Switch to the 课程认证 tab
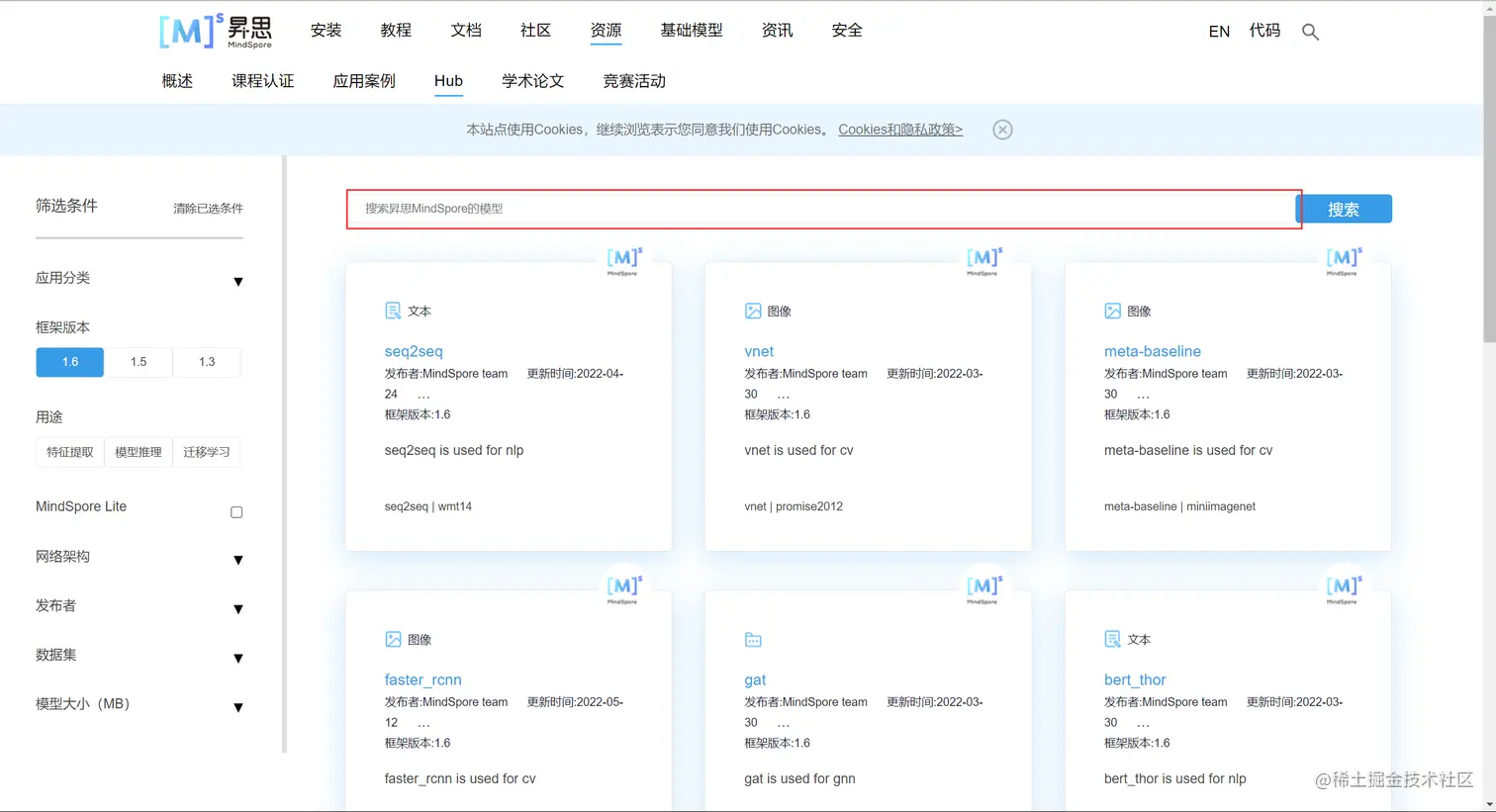 (263, 81)
